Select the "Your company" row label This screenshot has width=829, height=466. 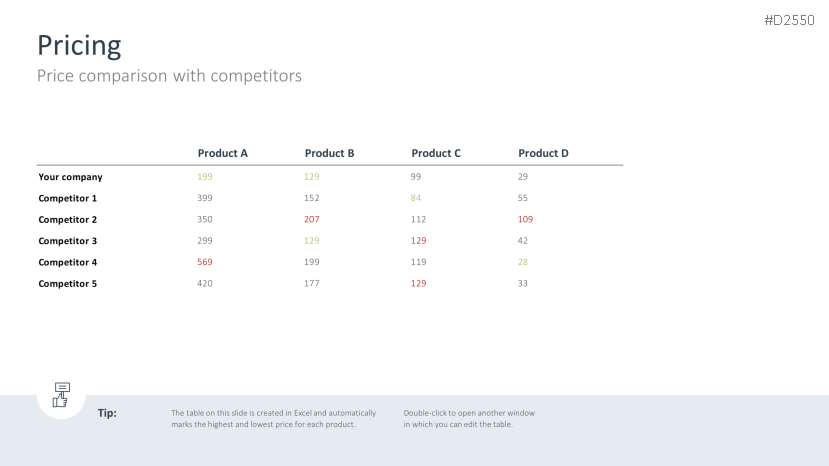click(70, 177)
